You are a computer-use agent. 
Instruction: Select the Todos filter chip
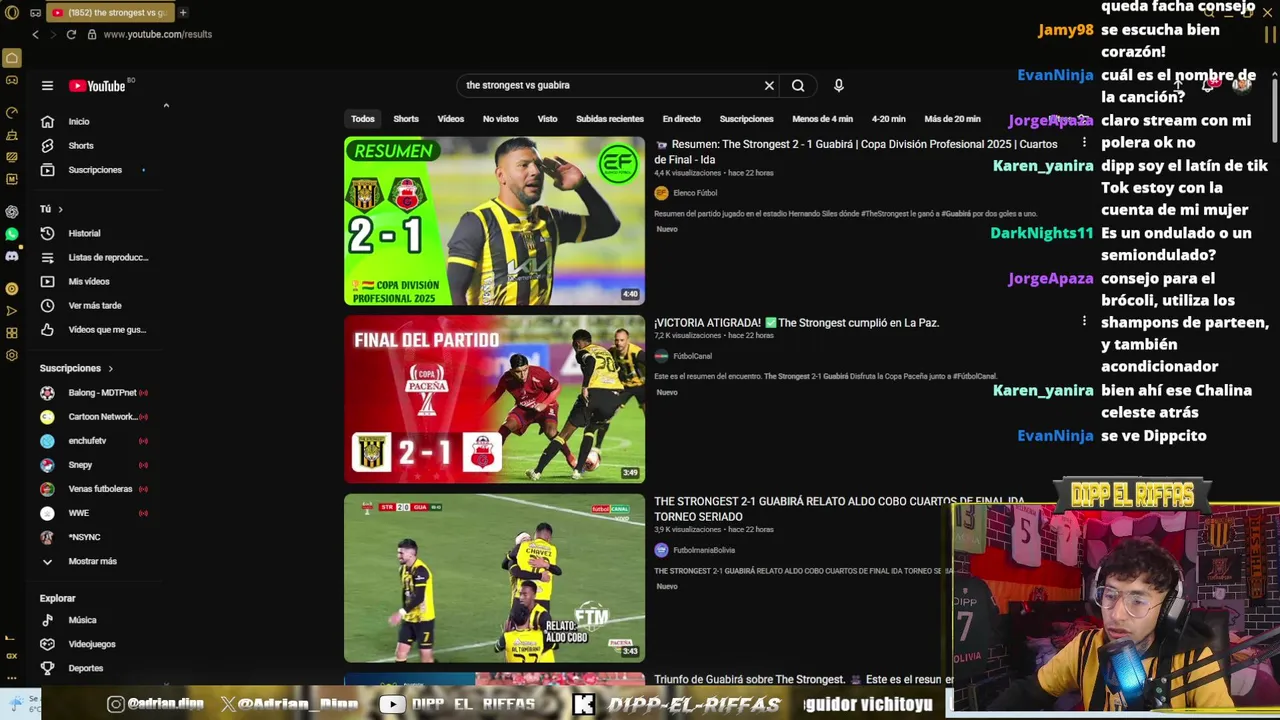(363, 119)
